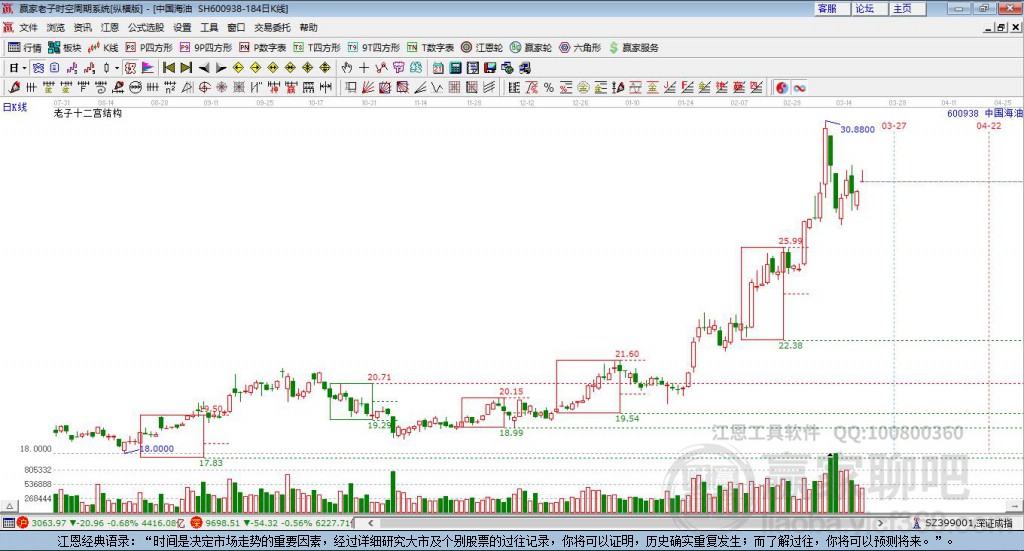Open the P四方形 tool
The image size is (1024, 551).
149,48
